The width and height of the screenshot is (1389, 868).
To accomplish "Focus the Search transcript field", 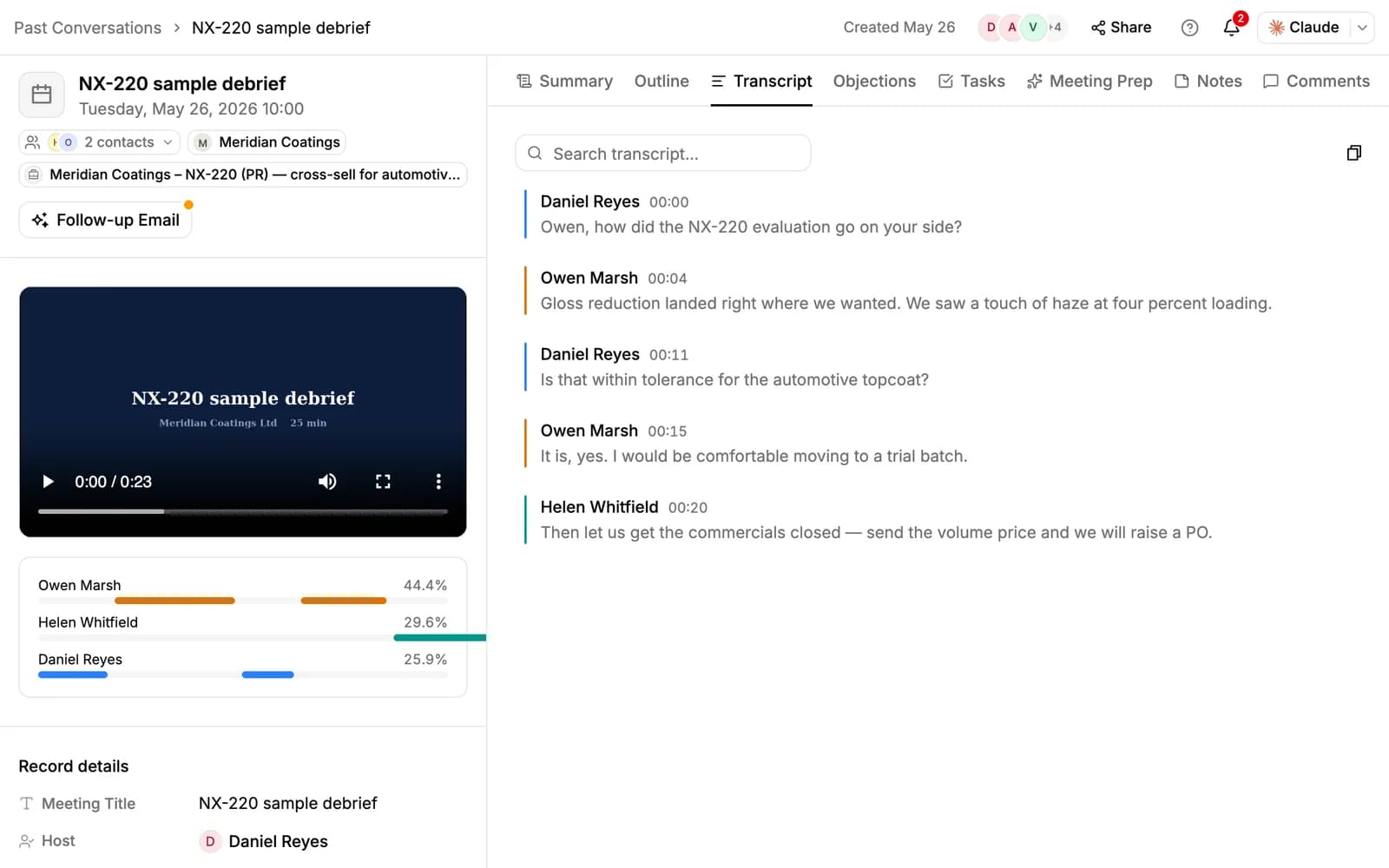I will tap(663, 153).
